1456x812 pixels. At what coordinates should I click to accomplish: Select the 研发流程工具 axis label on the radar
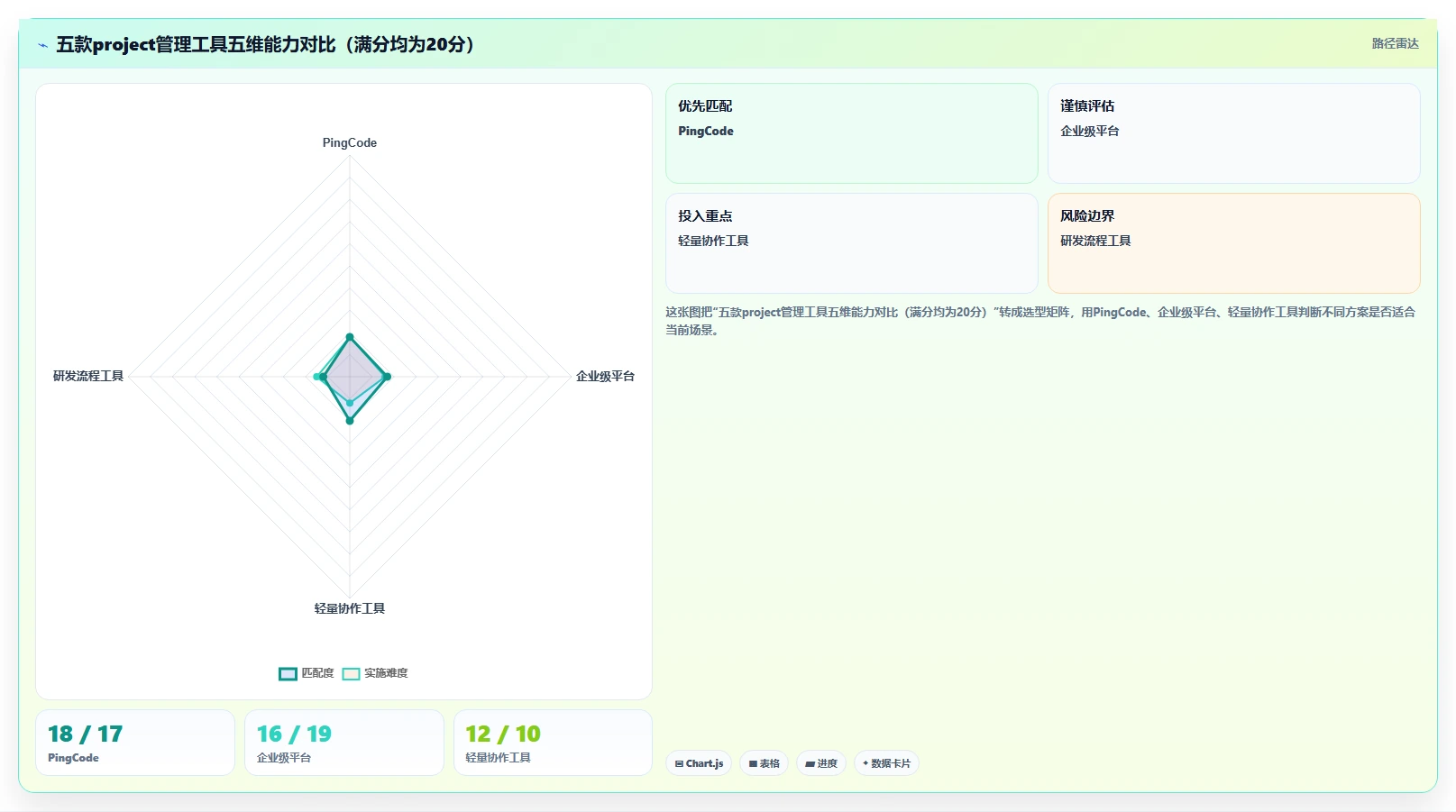(x=88, y=376)
